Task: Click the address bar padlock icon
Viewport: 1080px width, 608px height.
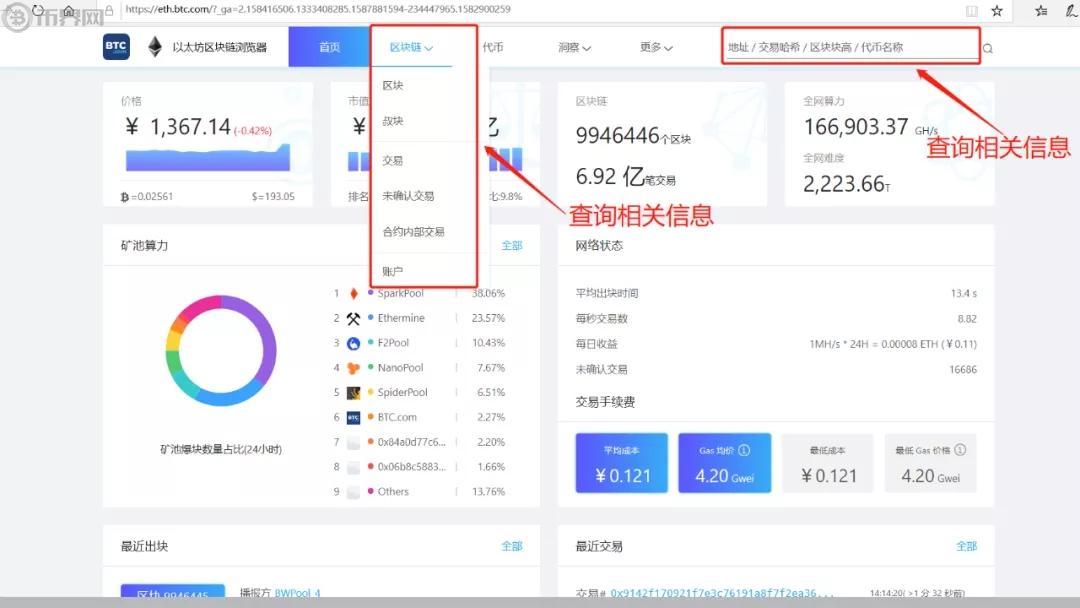Action: pos(109,10)
